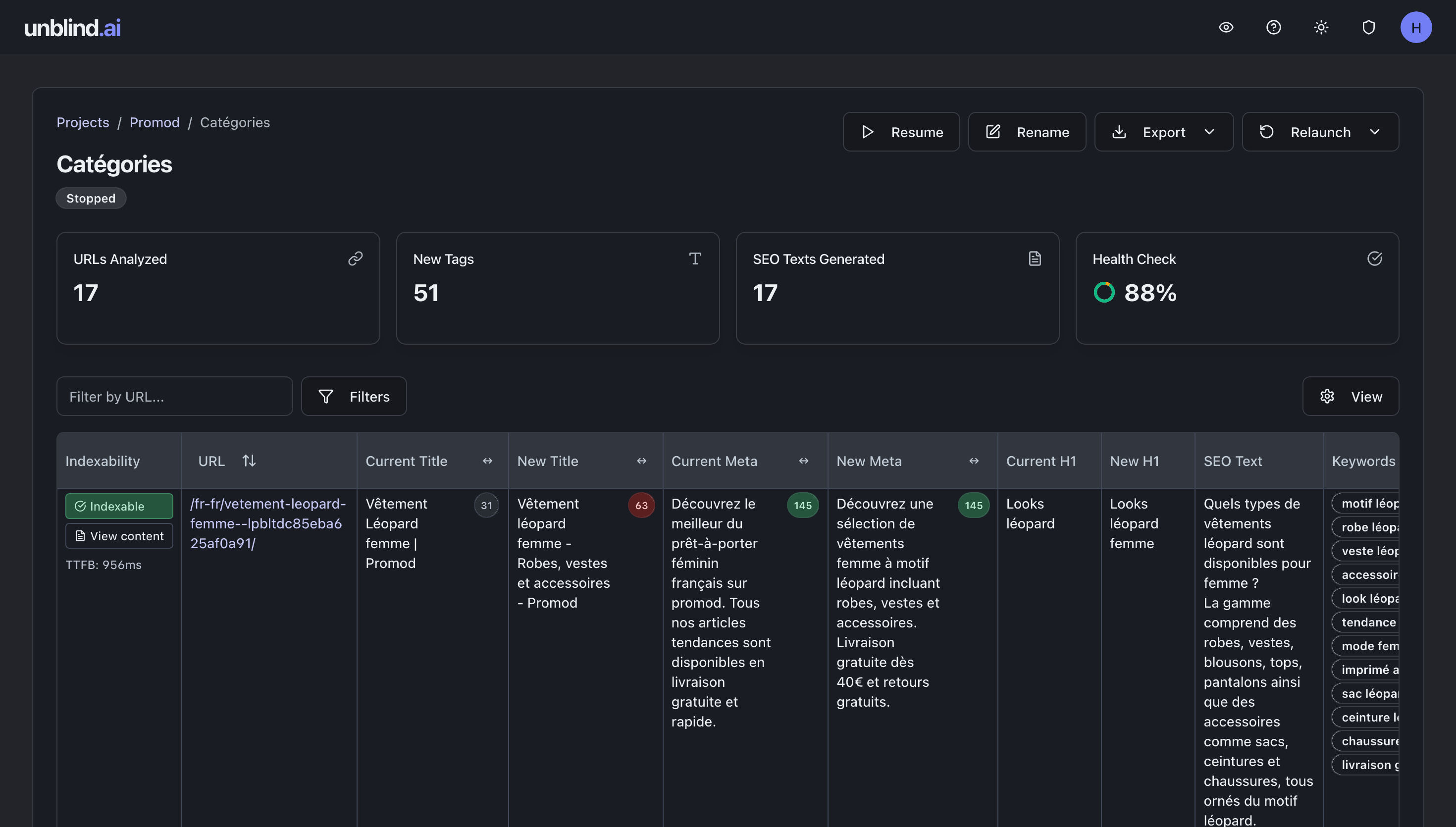
Task: Click the Filter by URL input field
Action: coord(174,396)
